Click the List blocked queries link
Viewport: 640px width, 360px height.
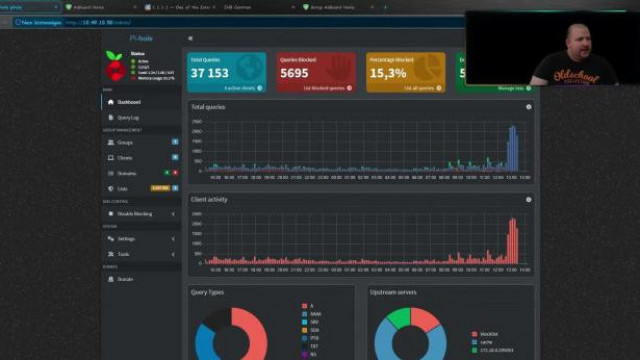(324, 88)
